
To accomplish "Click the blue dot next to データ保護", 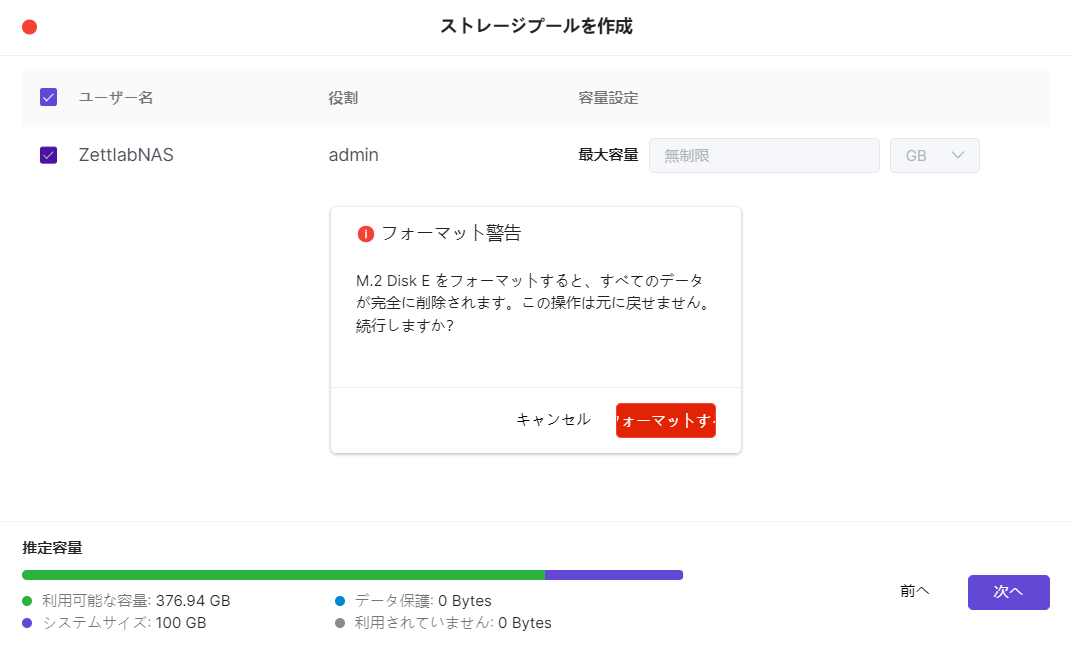I will tap(340, 601).
